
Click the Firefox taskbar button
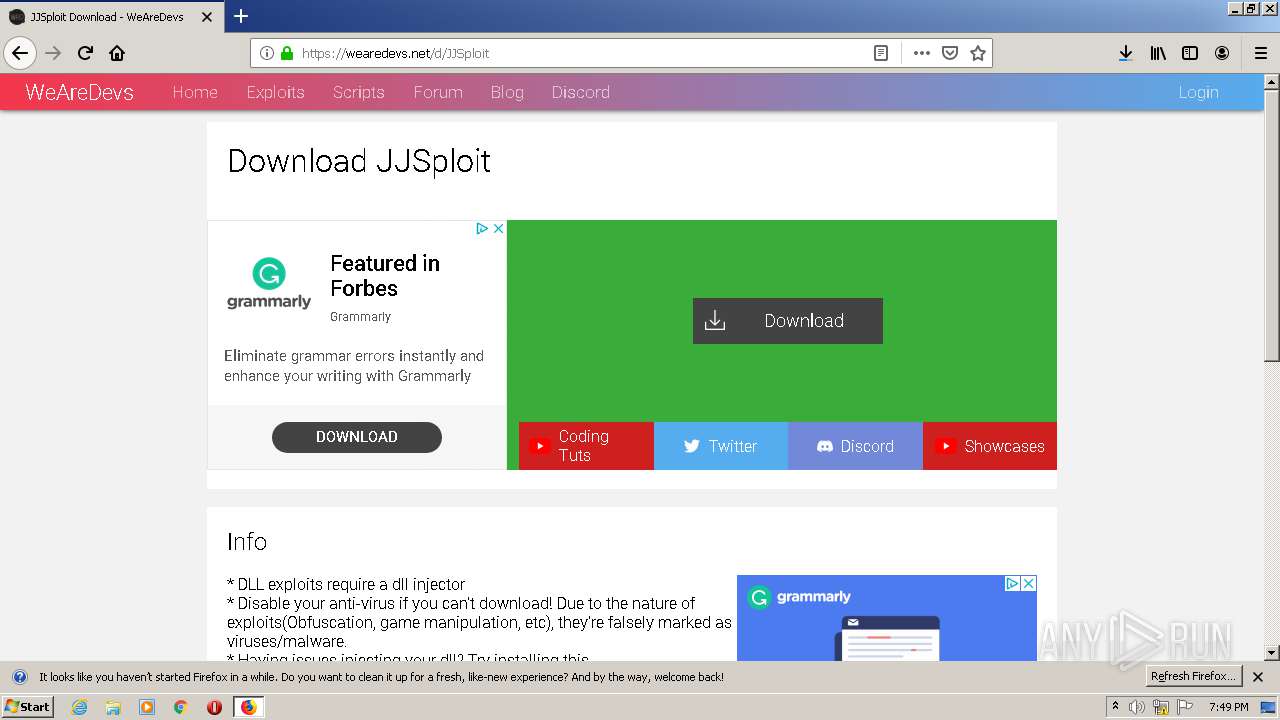(x=248, y=707)
